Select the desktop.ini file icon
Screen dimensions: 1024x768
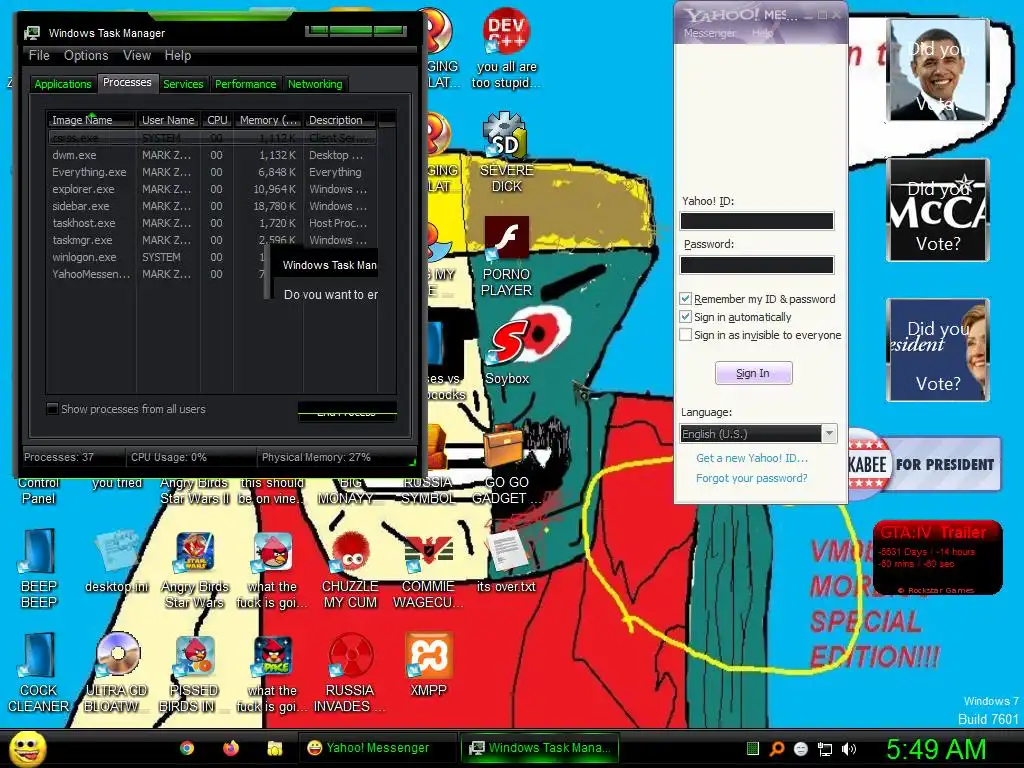point(116,551)
